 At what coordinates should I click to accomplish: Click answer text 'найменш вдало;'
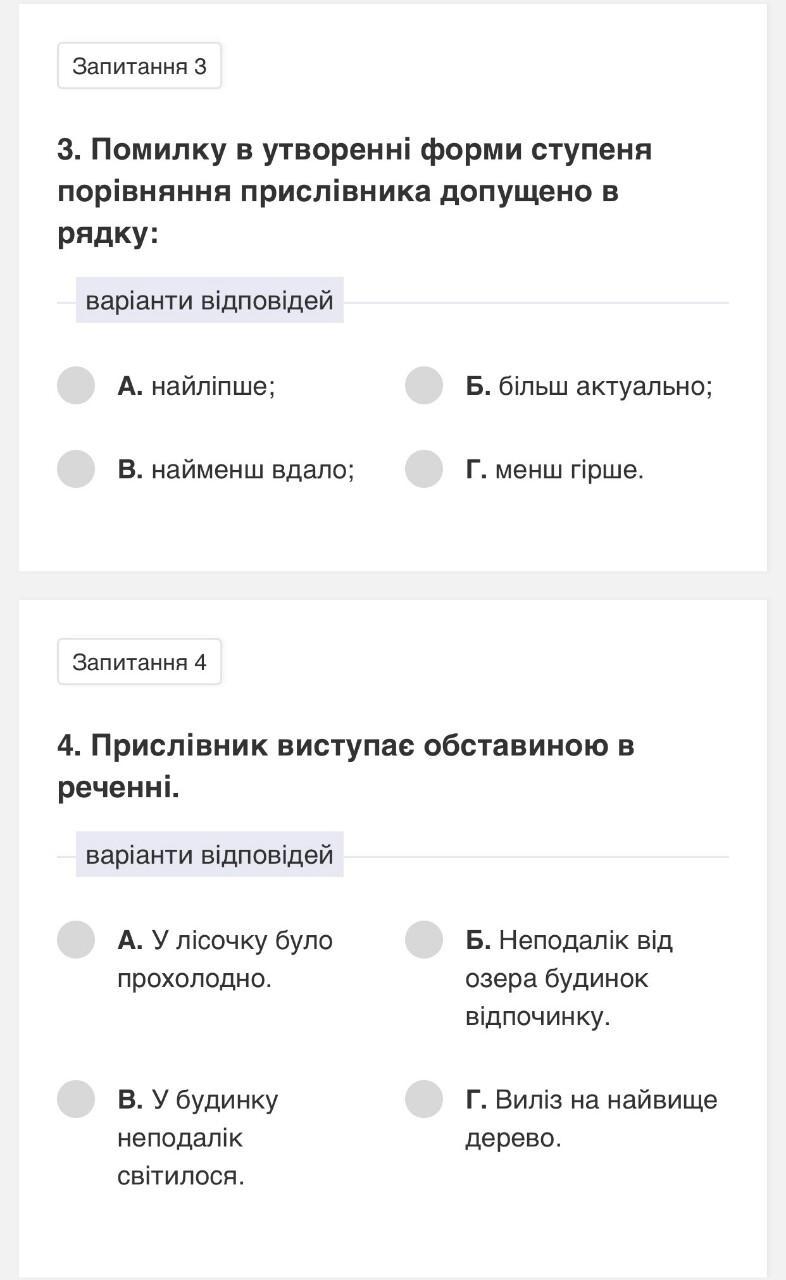click(x=252, y=470)
